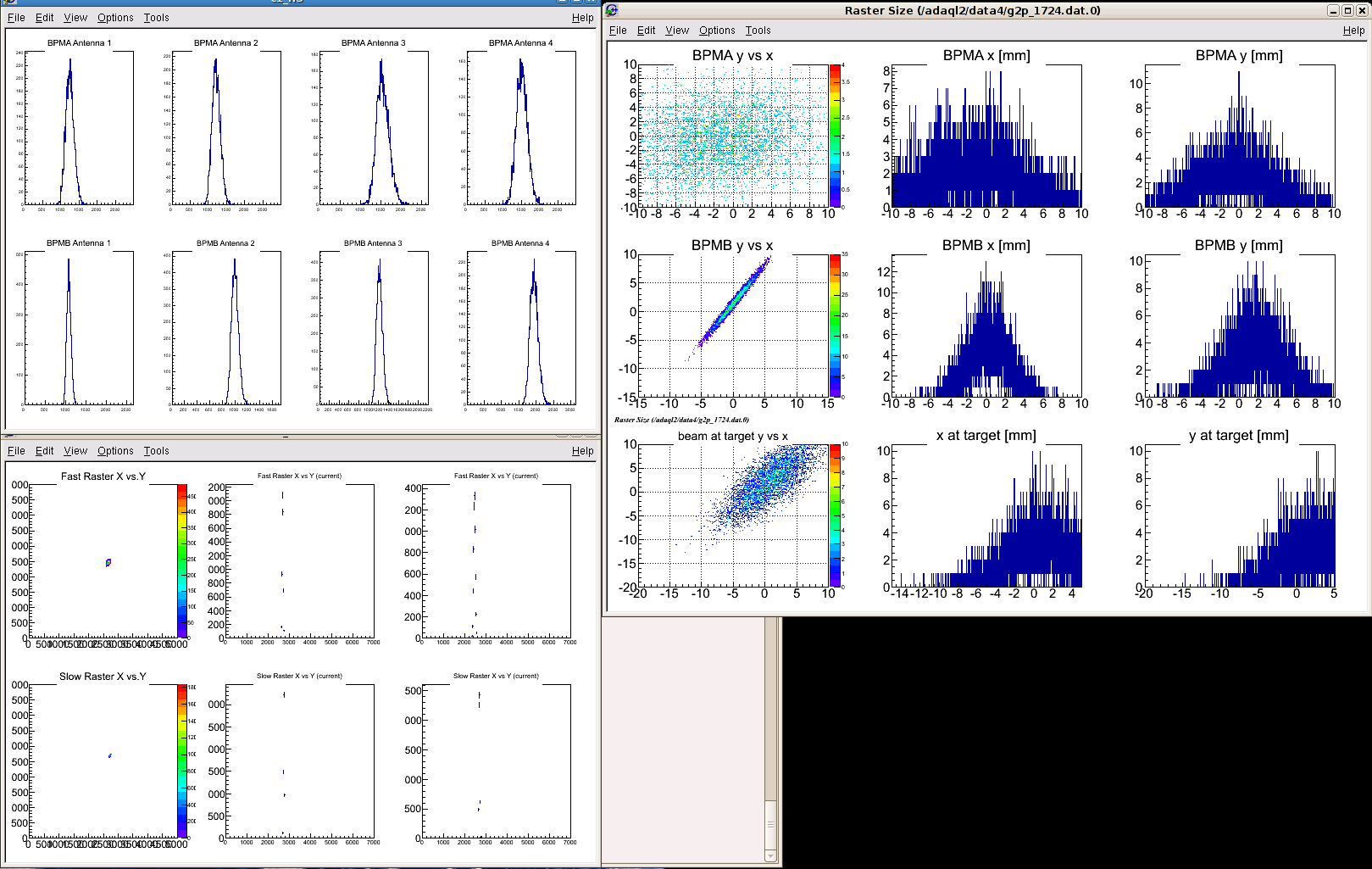
Task: Maximize the Raster Size window
Action: [1347, 10]
